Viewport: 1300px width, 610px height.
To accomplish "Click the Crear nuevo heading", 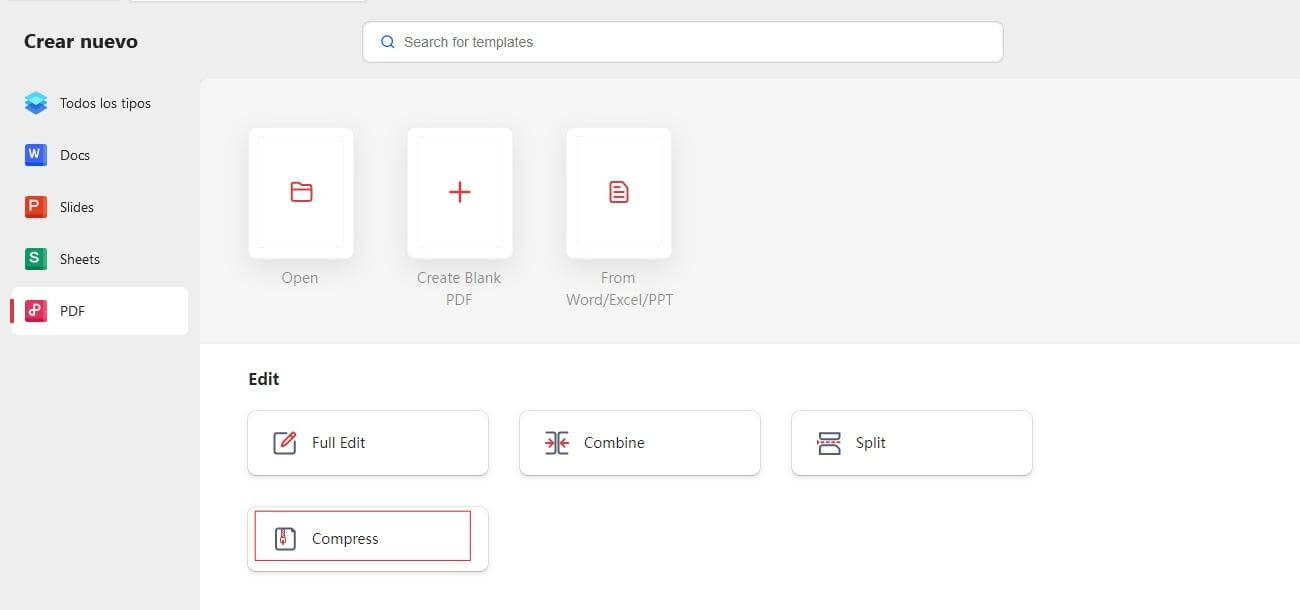I will [x=81, y=42].
